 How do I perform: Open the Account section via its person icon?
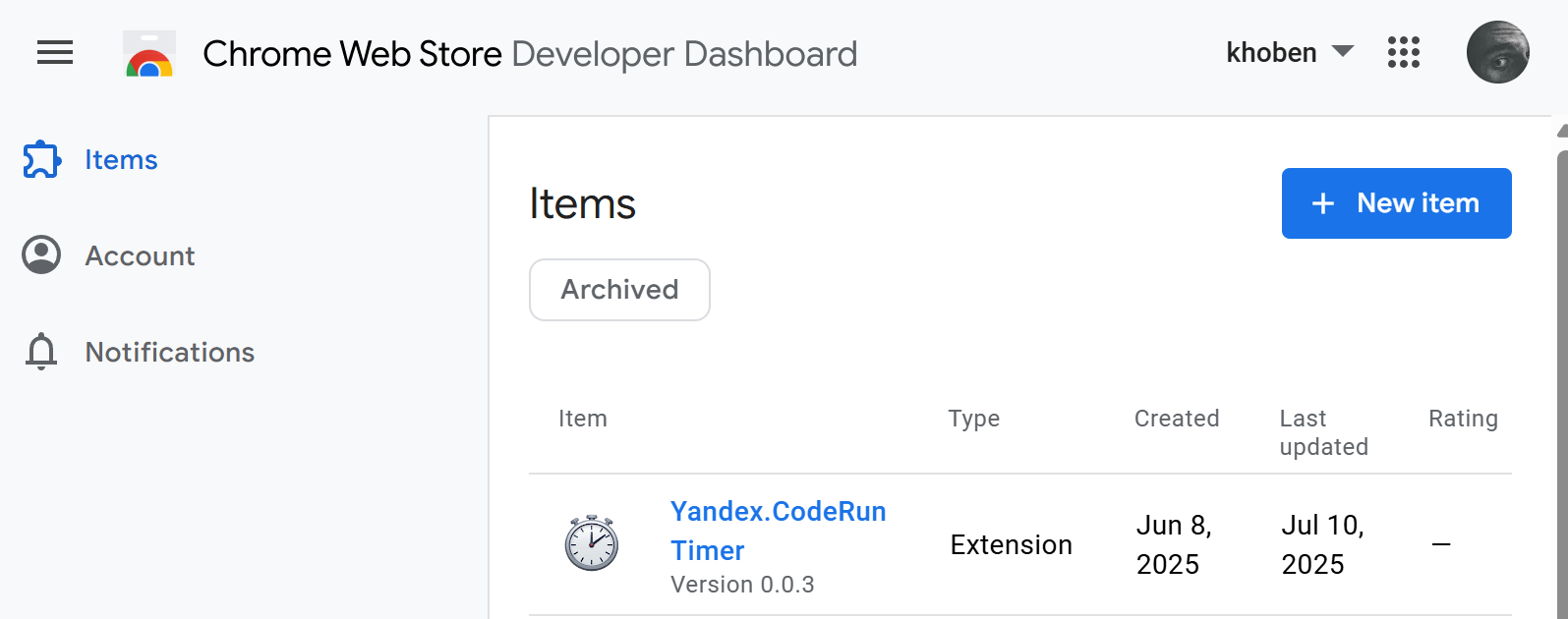[40, 254]
